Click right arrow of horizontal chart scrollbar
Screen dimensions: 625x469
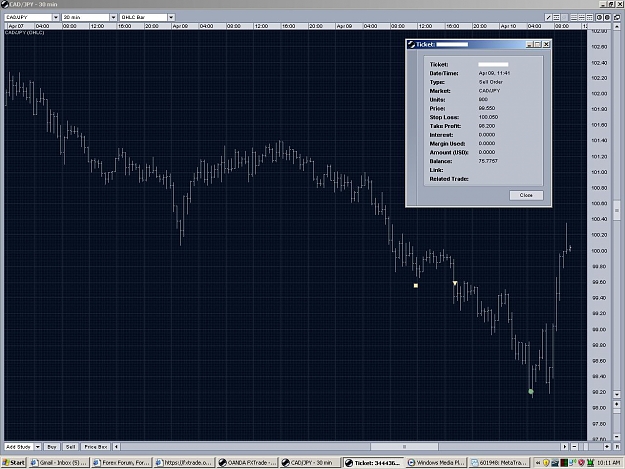click(564, 447)
